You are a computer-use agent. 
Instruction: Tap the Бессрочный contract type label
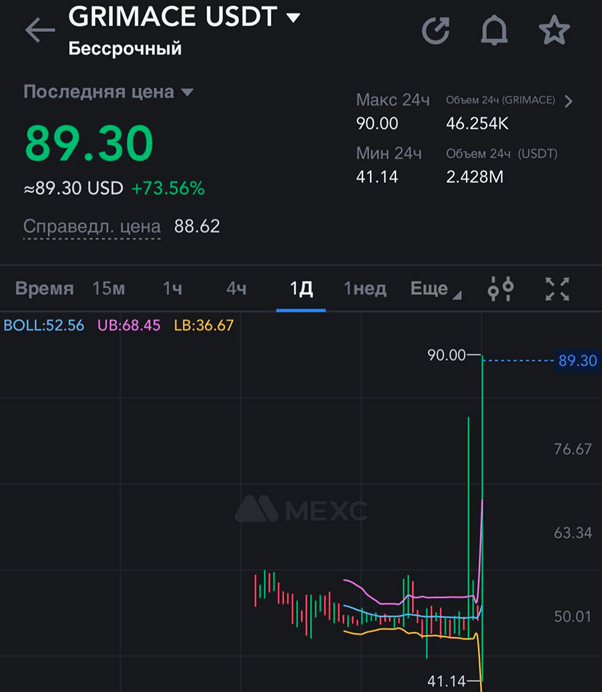pos(125,48)
